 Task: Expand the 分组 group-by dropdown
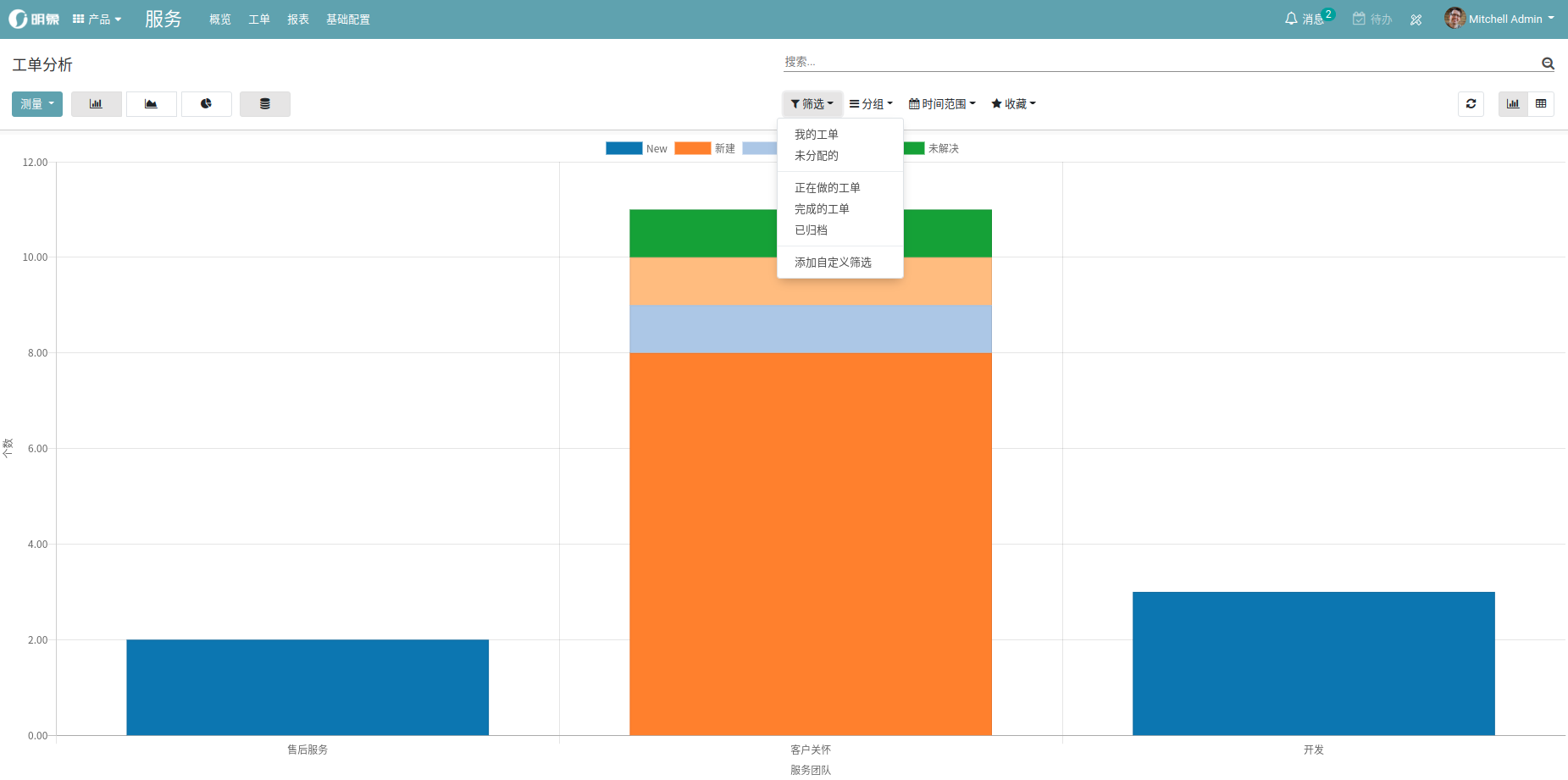[871, 104]
